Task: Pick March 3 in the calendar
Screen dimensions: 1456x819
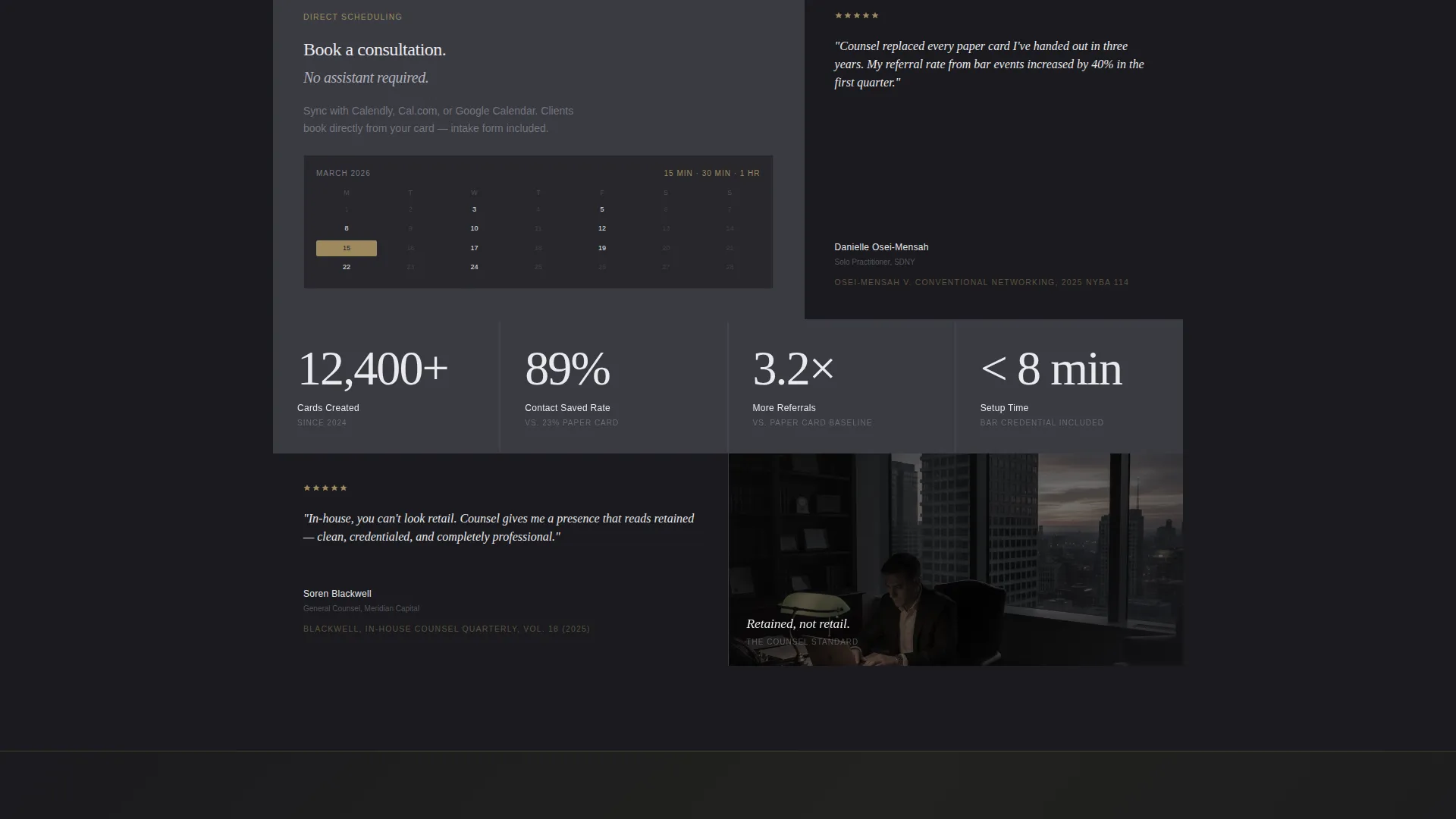Action: point(474,209)
